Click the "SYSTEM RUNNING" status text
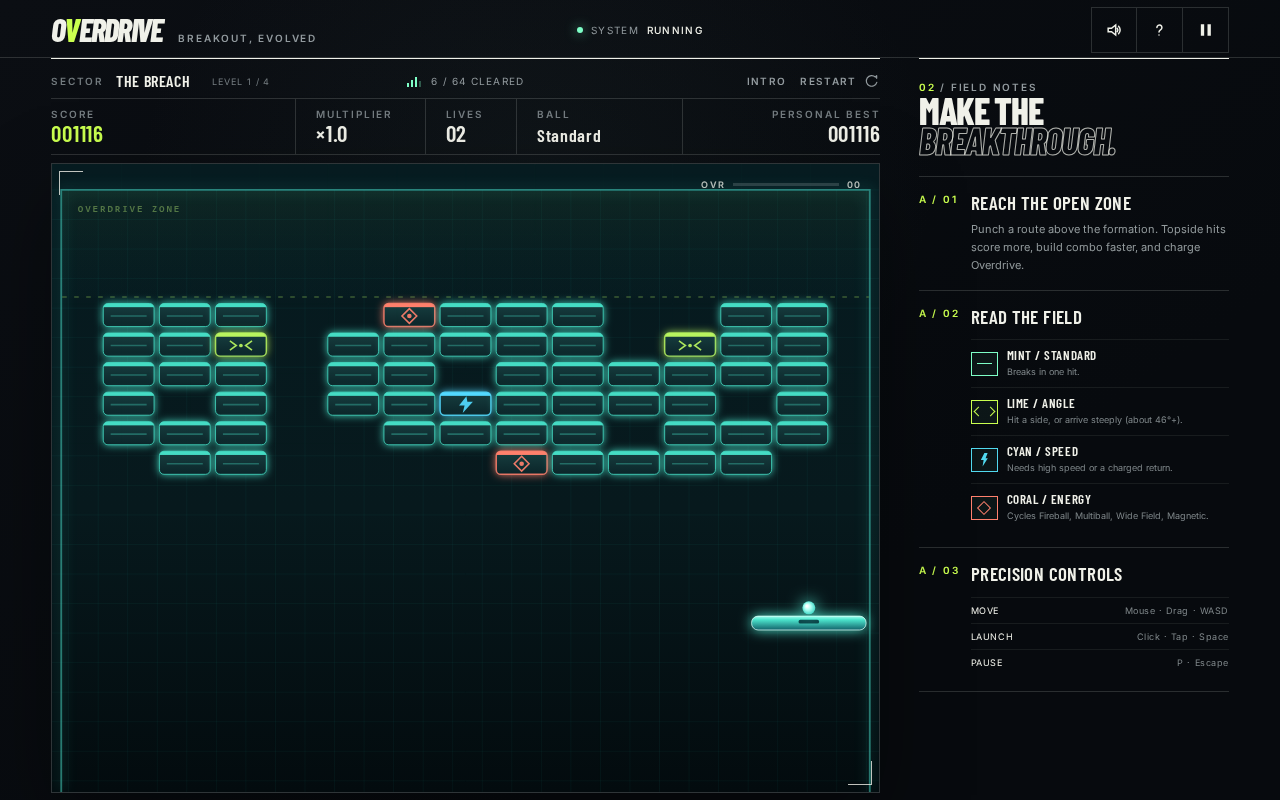This screenshot has height=800, width=1280. coord(647,30)
